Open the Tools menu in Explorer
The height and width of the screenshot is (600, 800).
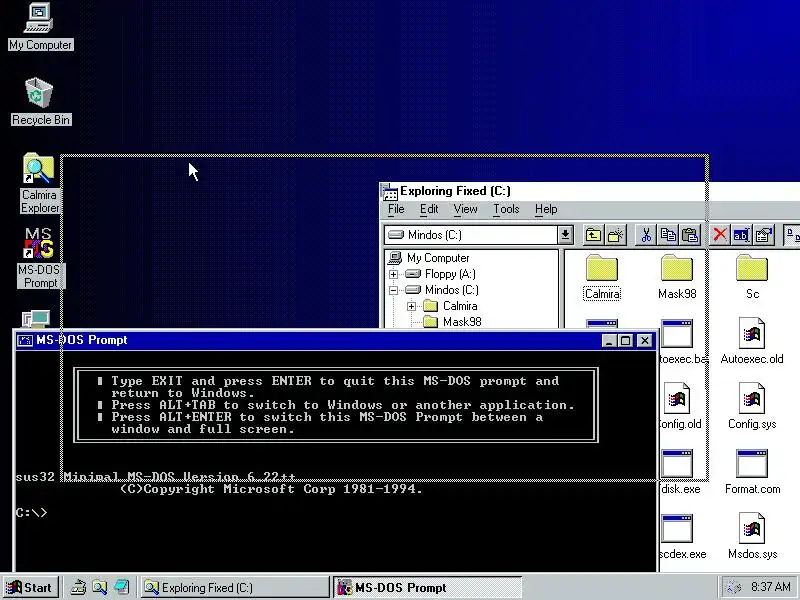506,209
